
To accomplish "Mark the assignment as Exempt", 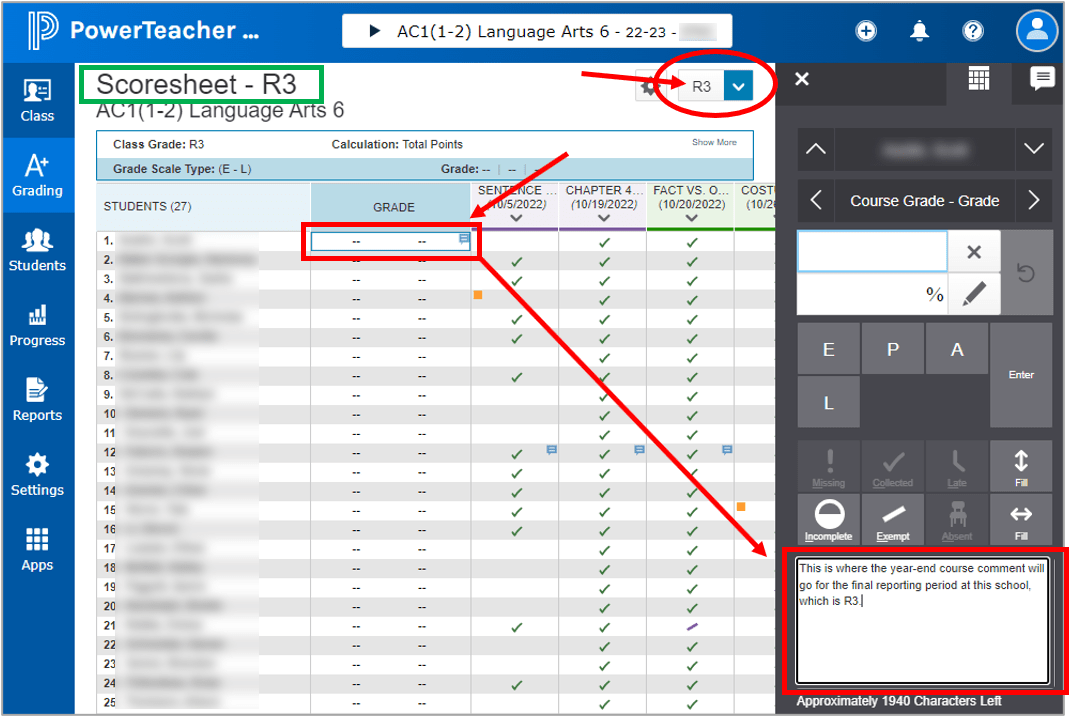I will 893,519.
